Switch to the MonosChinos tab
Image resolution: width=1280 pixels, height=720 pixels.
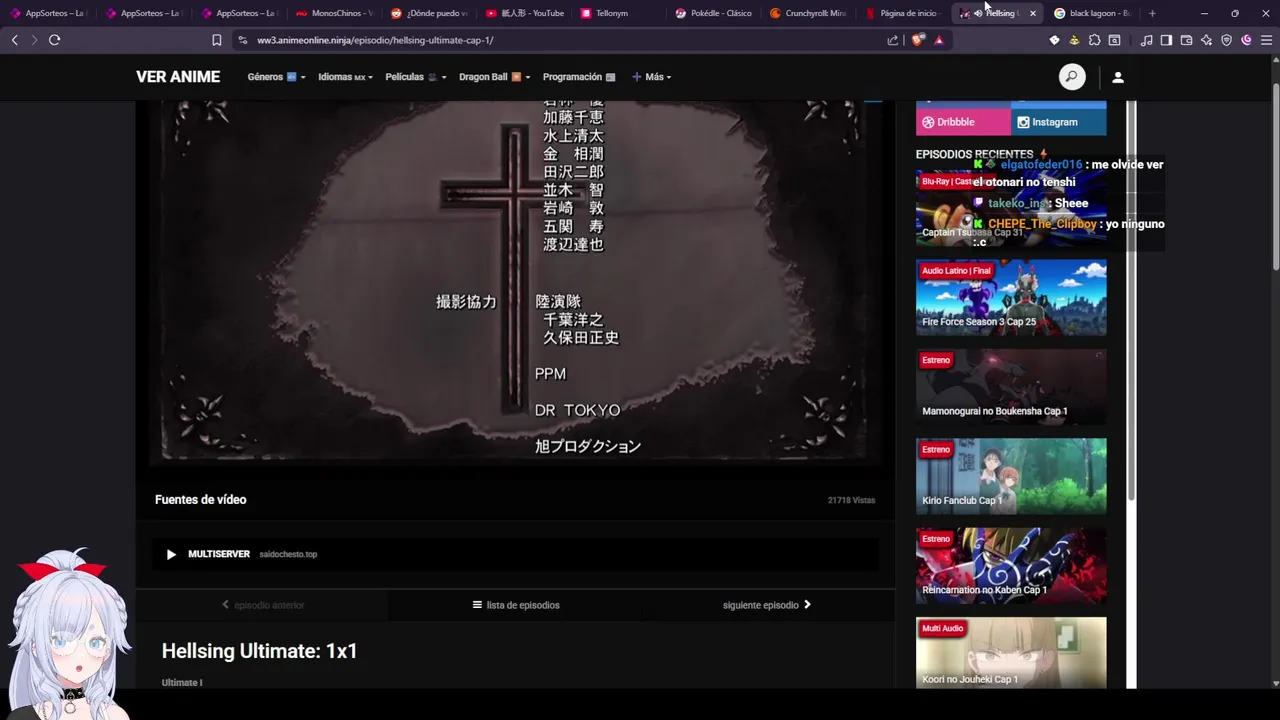click(334, 13)
